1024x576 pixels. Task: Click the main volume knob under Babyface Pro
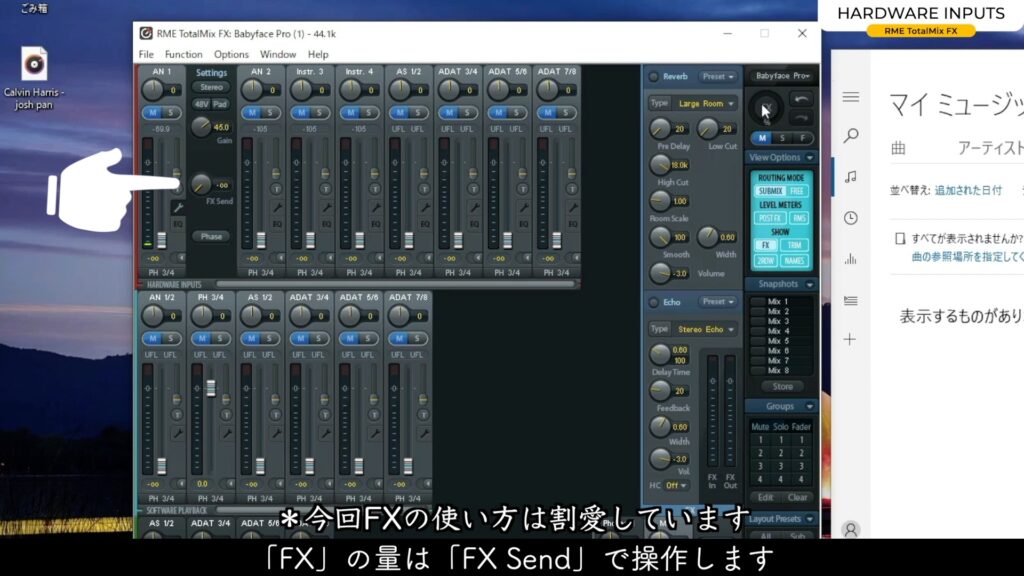click(x=767, y=108)
